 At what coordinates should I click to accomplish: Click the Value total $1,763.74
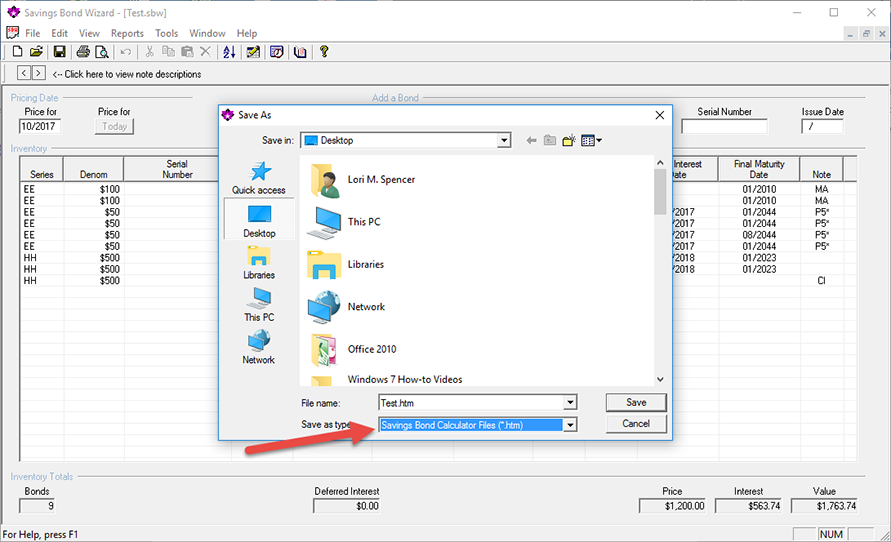(824, 506)
